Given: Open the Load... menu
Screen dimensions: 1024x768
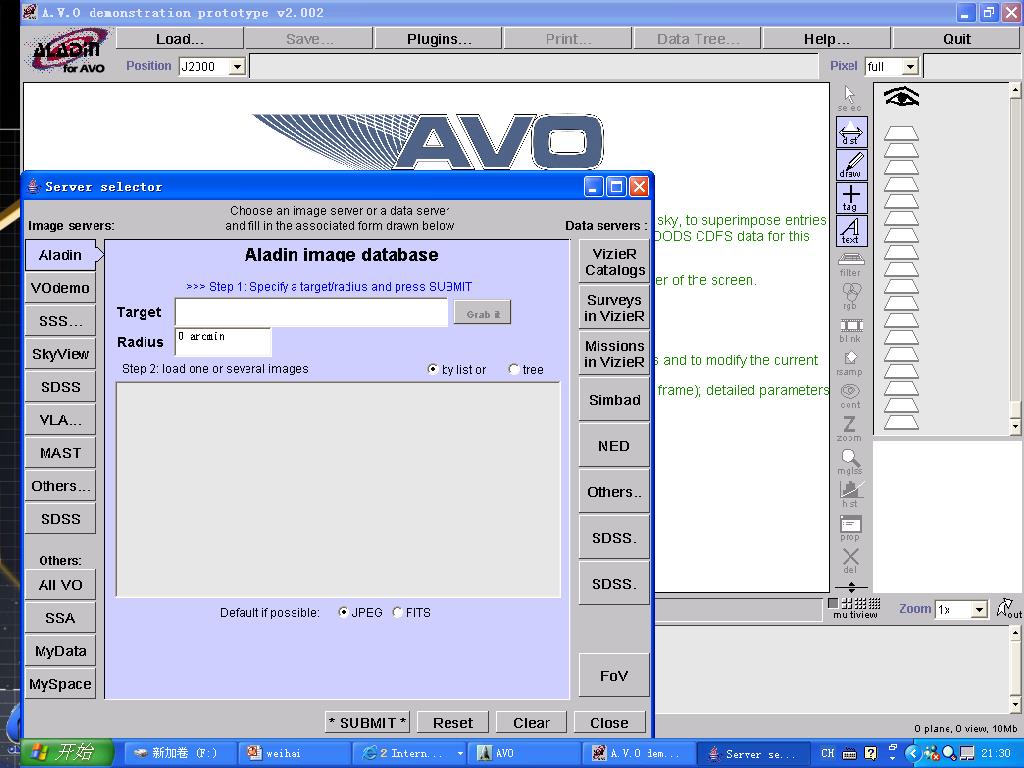Looking at the screenshot, I should click(x=180, y=39).
